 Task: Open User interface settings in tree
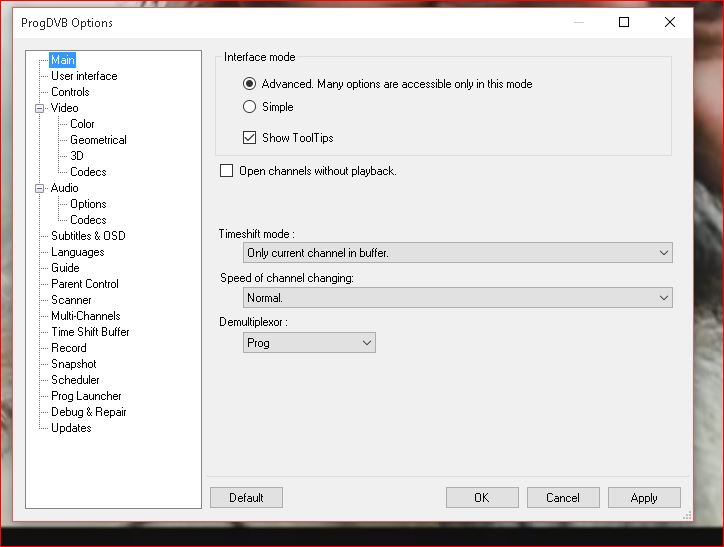[x=84, y=76]
